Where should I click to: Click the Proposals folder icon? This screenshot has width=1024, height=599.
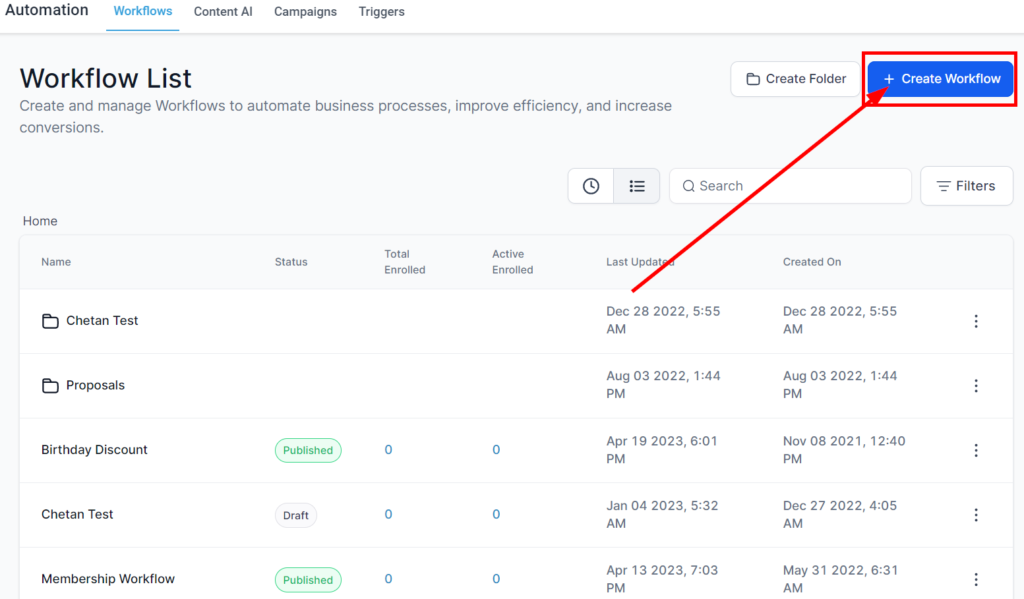pos(50,386)
